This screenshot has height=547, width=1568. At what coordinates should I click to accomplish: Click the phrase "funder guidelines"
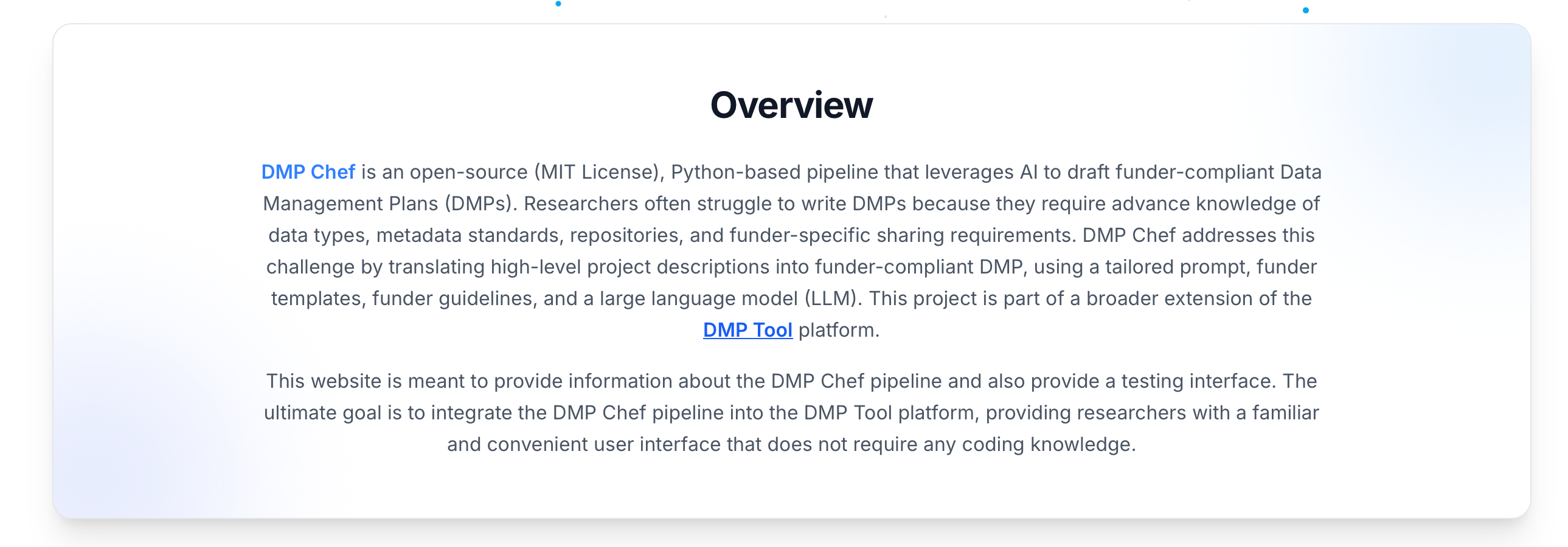tap(454, 299)
